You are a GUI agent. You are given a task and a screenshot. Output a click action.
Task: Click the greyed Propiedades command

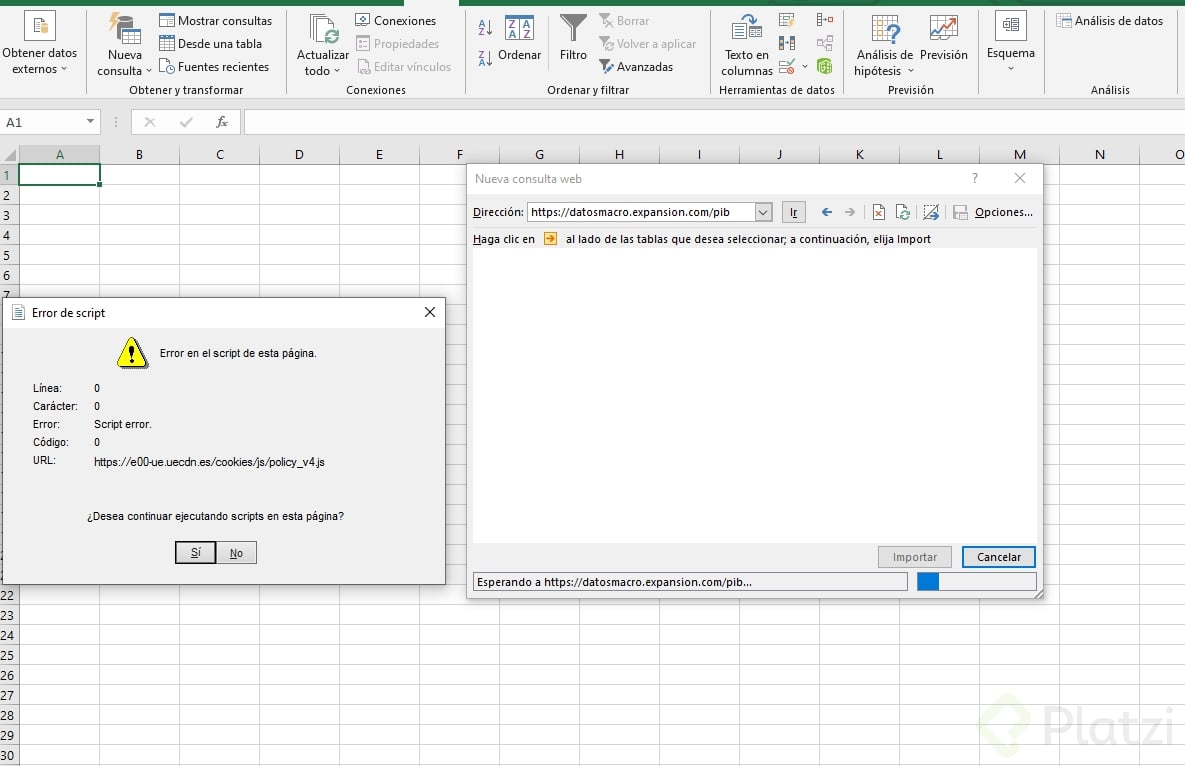coord(397,44)
